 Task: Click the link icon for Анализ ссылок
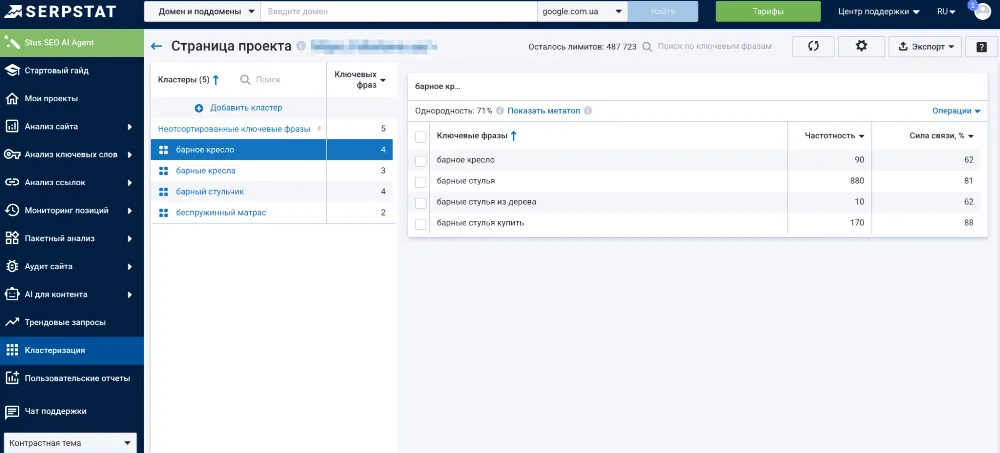(12, 182)
